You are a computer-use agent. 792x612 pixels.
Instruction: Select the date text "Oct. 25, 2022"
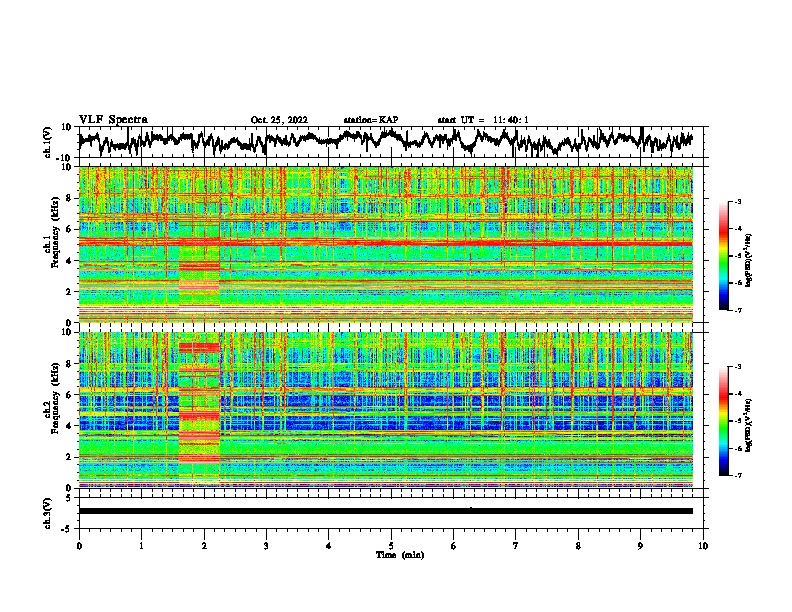pos(279,120)
